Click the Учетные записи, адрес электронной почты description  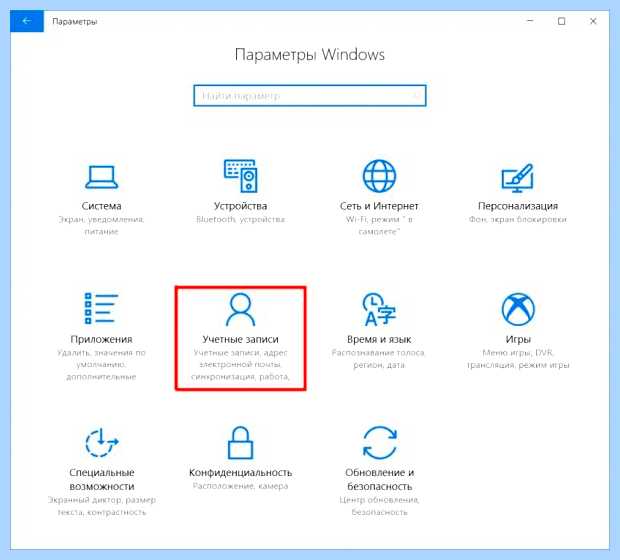point(240,364)
